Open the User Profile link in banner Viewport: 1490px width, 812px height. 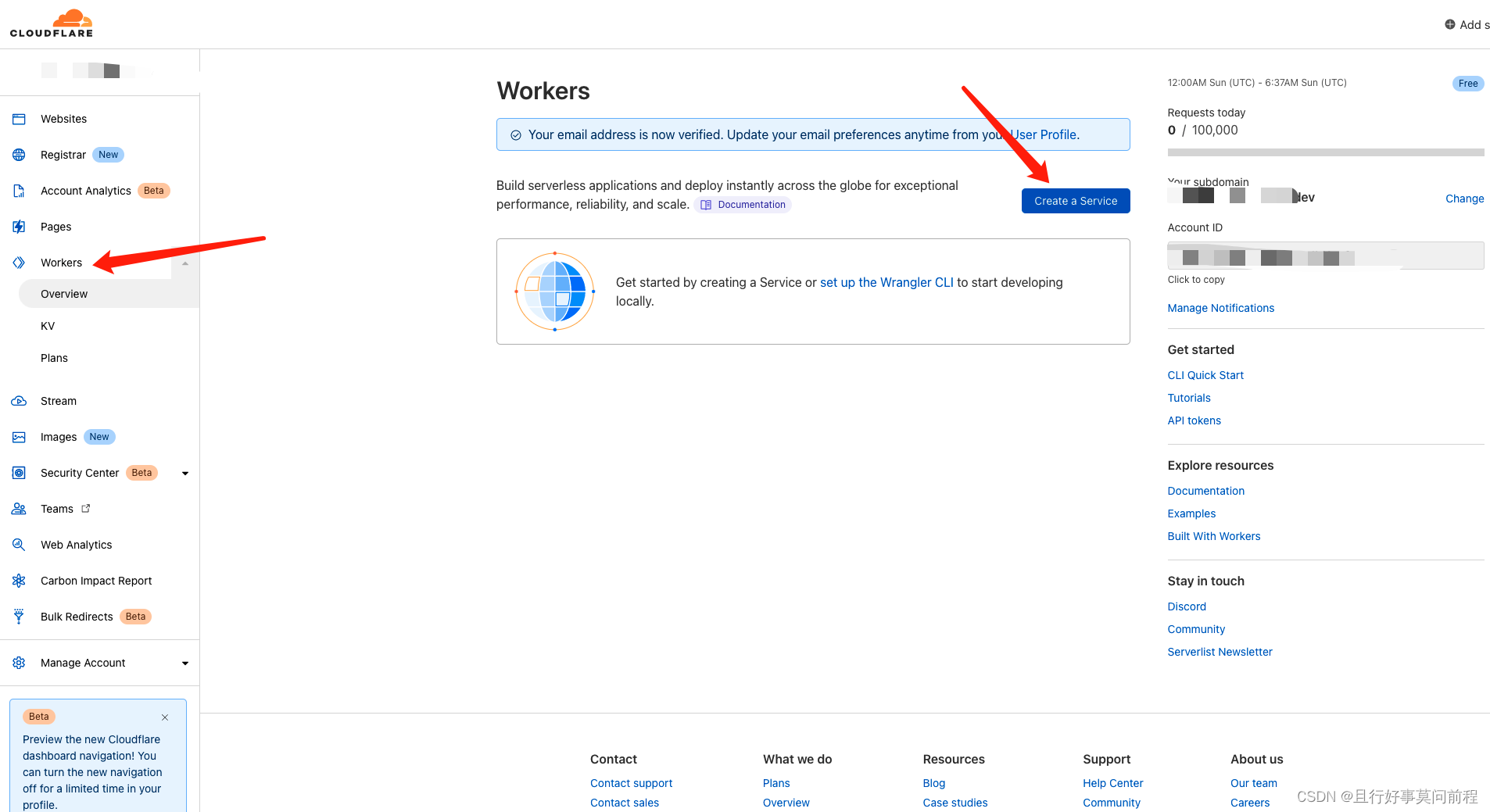[x=1044, y=134]
